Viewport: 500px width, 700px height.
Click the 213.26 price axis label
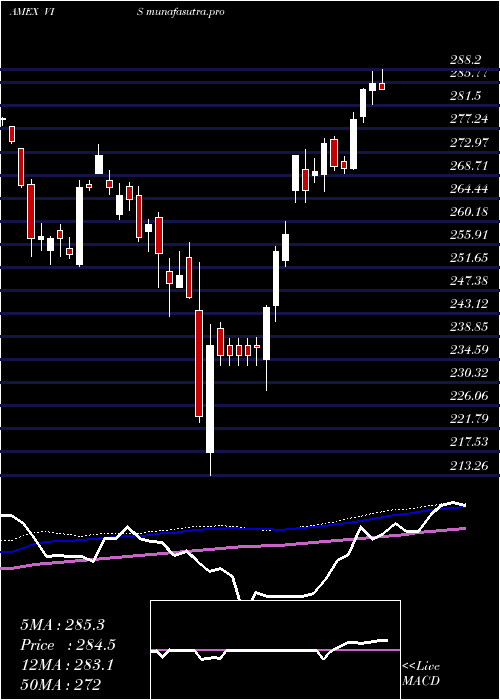pos(469,466)
